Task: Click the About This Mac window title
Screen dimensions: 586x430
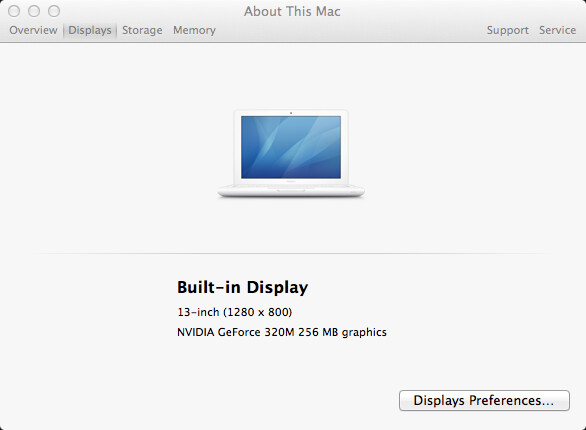Action: [292, 12]
